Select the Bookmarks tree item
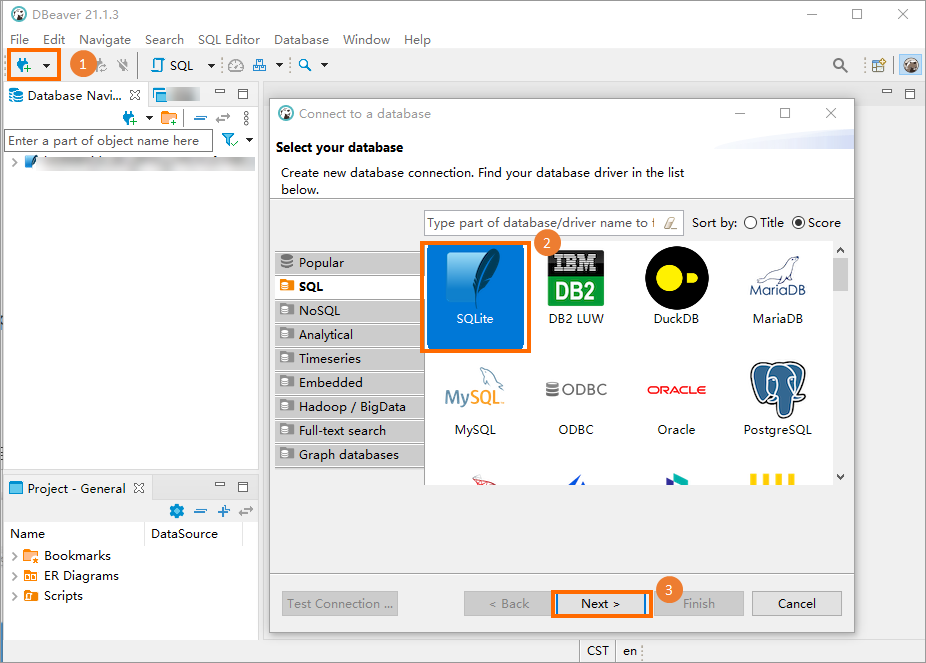Viewport: 926px width, 663px height. pyautogui.click(x=77, y=556)
